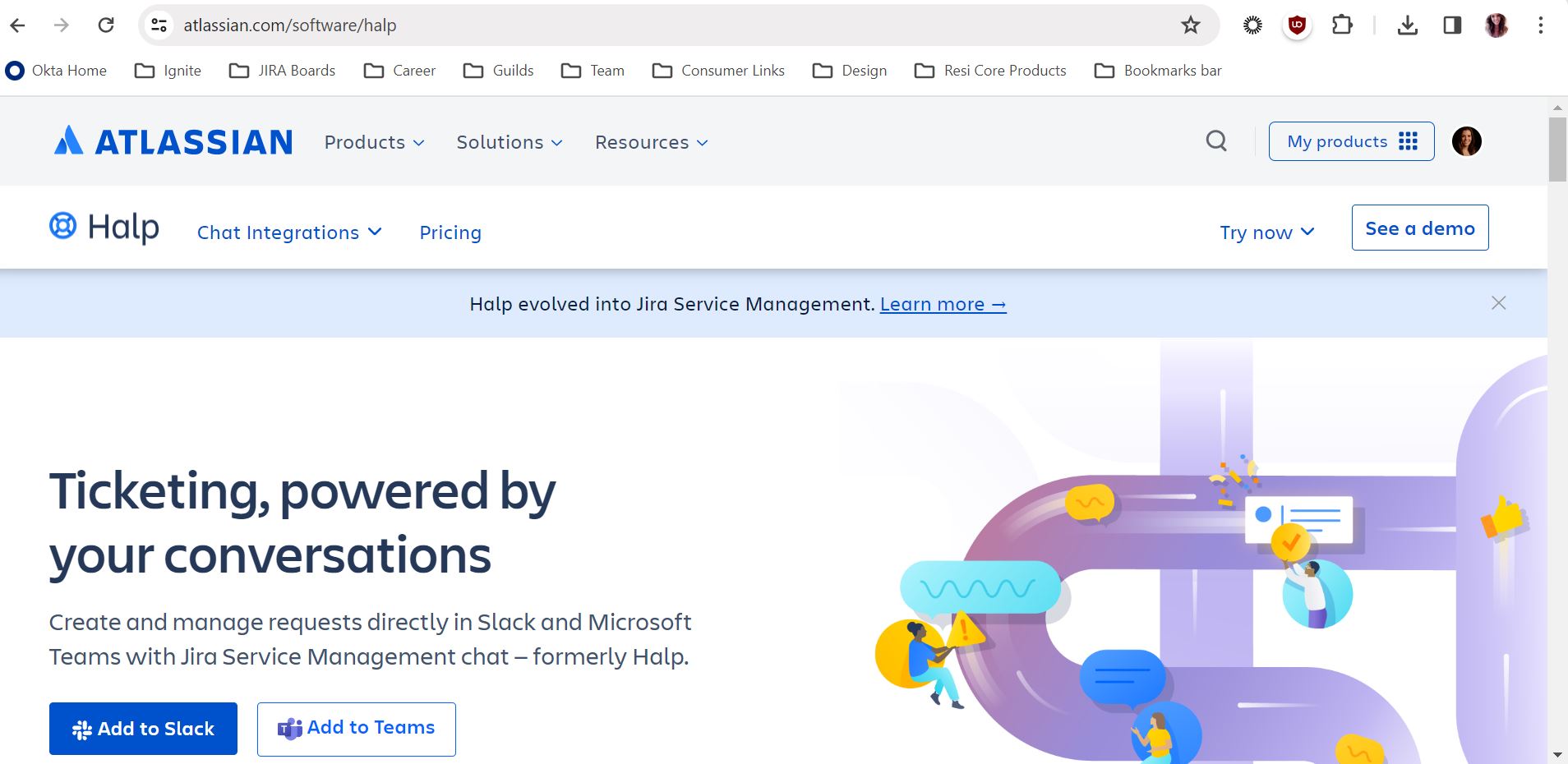Screen dimensions: 1568x764
Task: Select Pricing in the Halp navigation
Action: click(450, 232)
